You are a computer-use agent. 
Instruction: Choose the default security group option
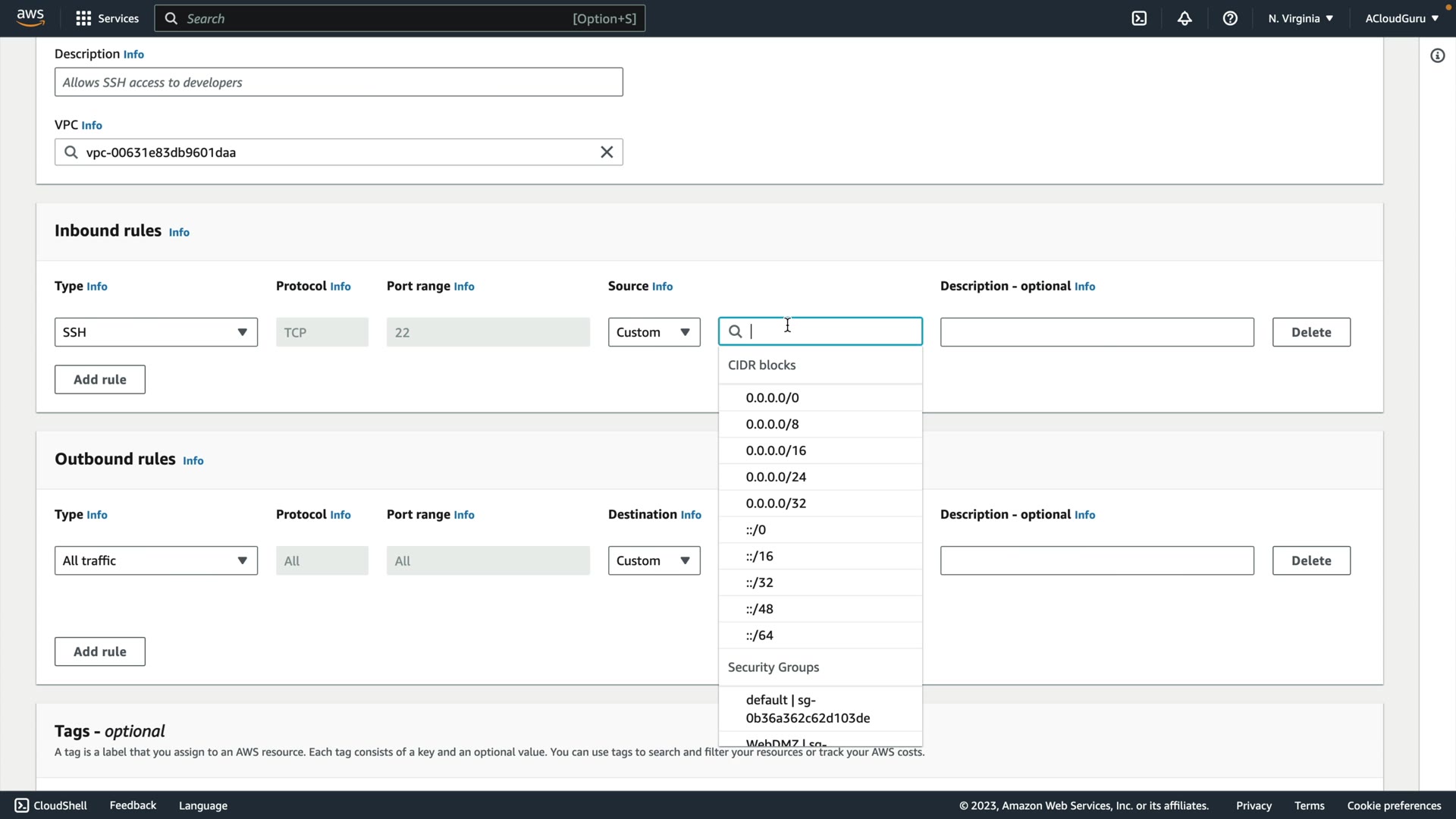click(808, 708)
